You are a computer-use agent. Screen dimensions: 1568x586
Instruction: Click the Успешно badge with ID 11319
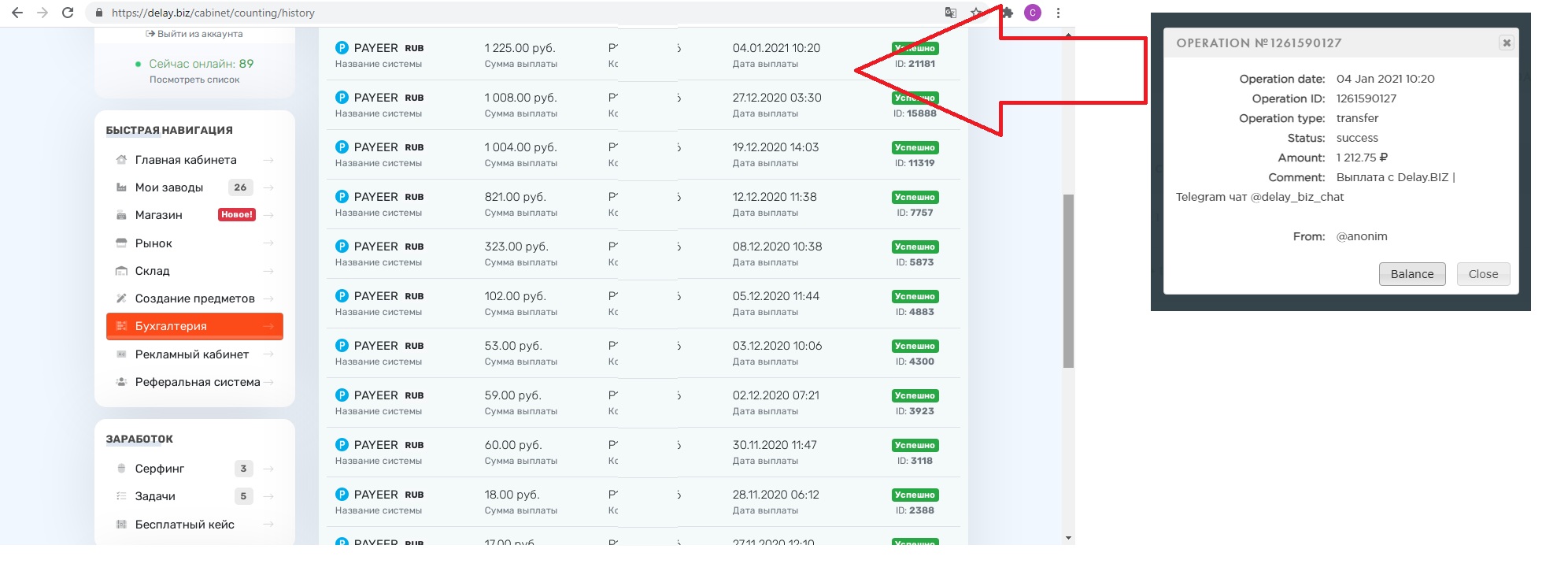coord(915,147)
